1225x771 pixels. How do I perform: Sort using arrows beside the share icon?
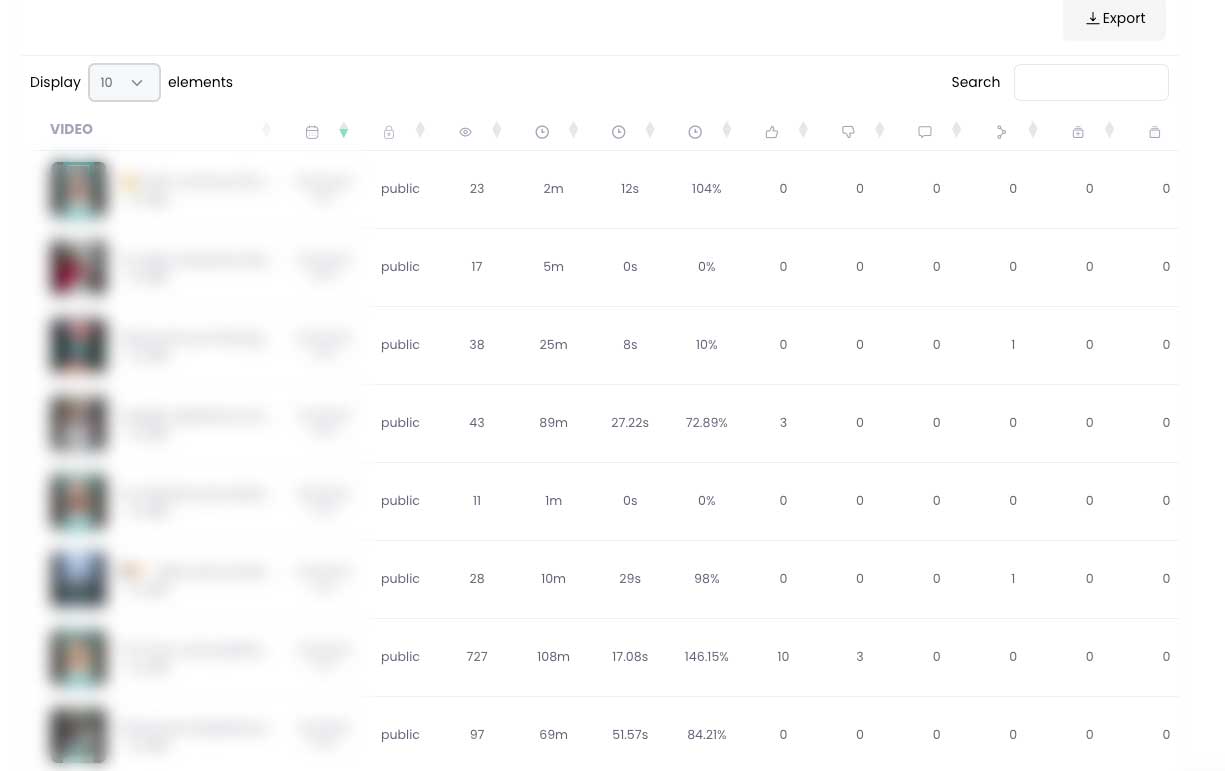(1033, 130)
